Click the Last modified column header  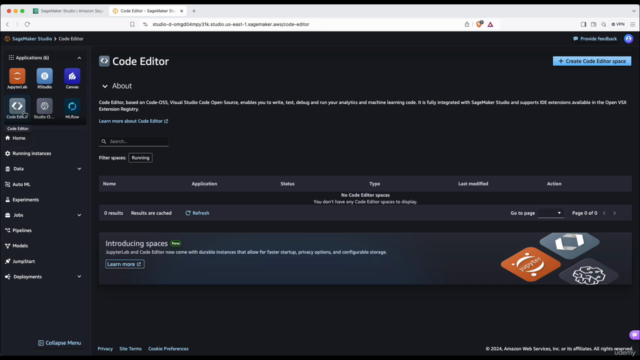(473, 184)
